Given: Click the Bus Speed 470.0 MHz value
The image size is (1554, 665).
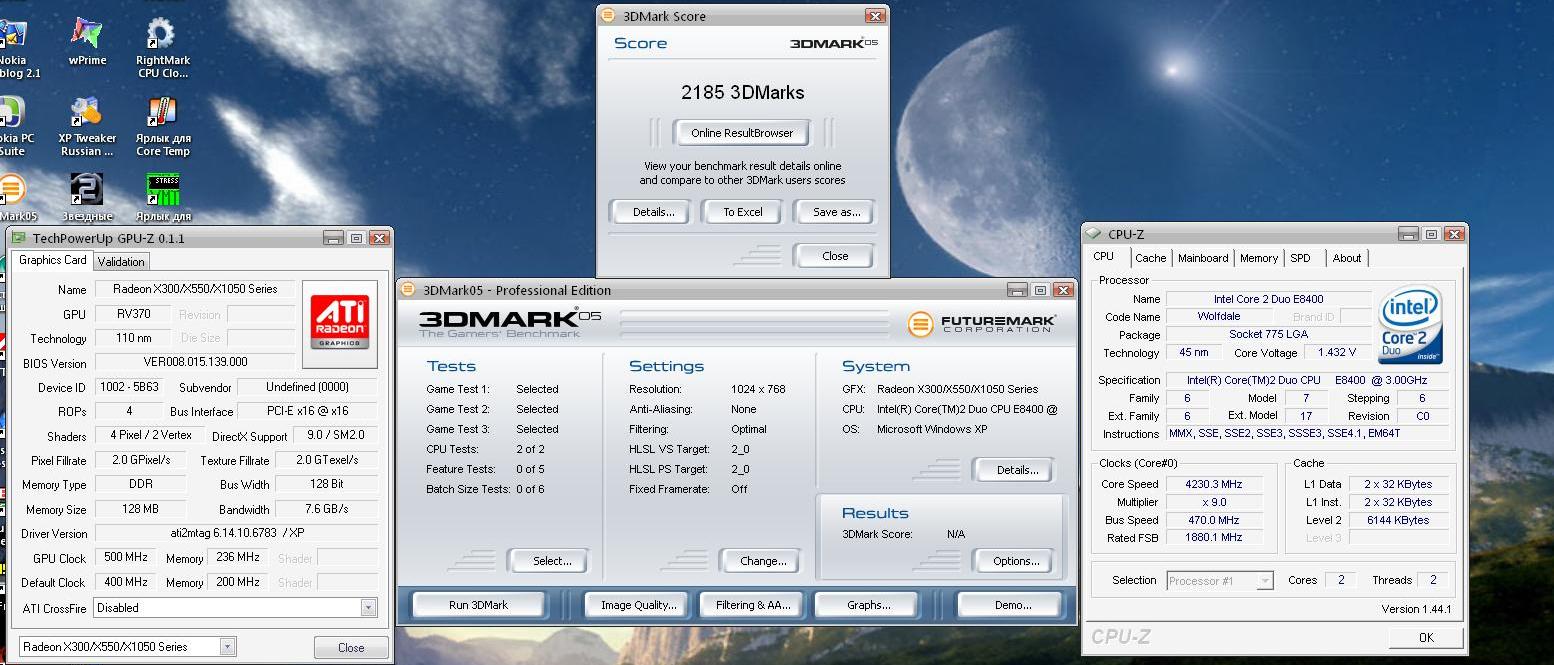Looking at the screenshot, I should pos(1213,520).
